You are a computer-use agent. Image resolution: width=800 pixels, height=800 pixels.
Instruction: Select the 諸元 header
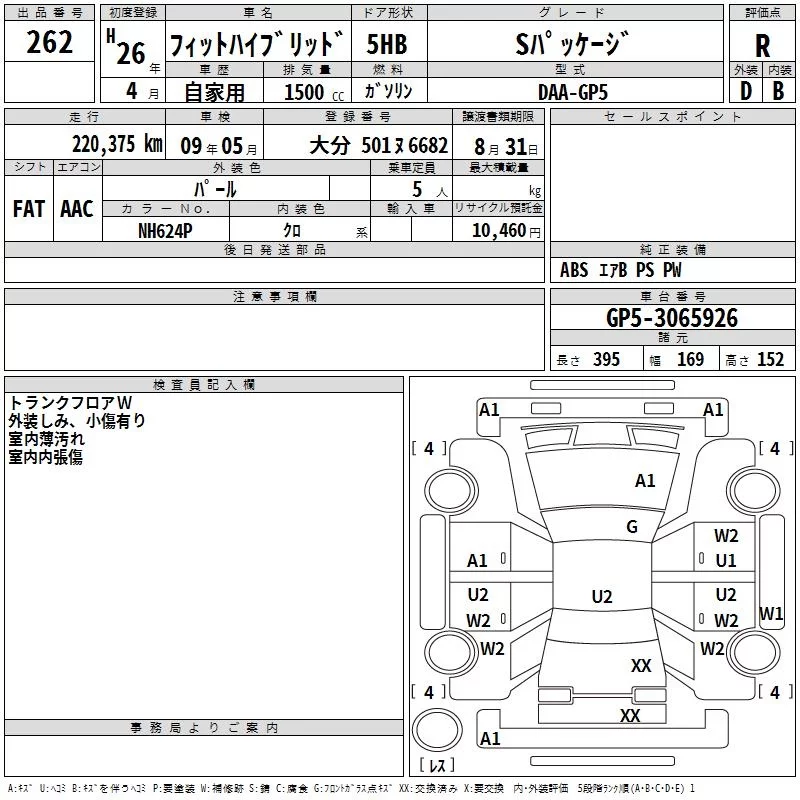[x=672, y=338]
